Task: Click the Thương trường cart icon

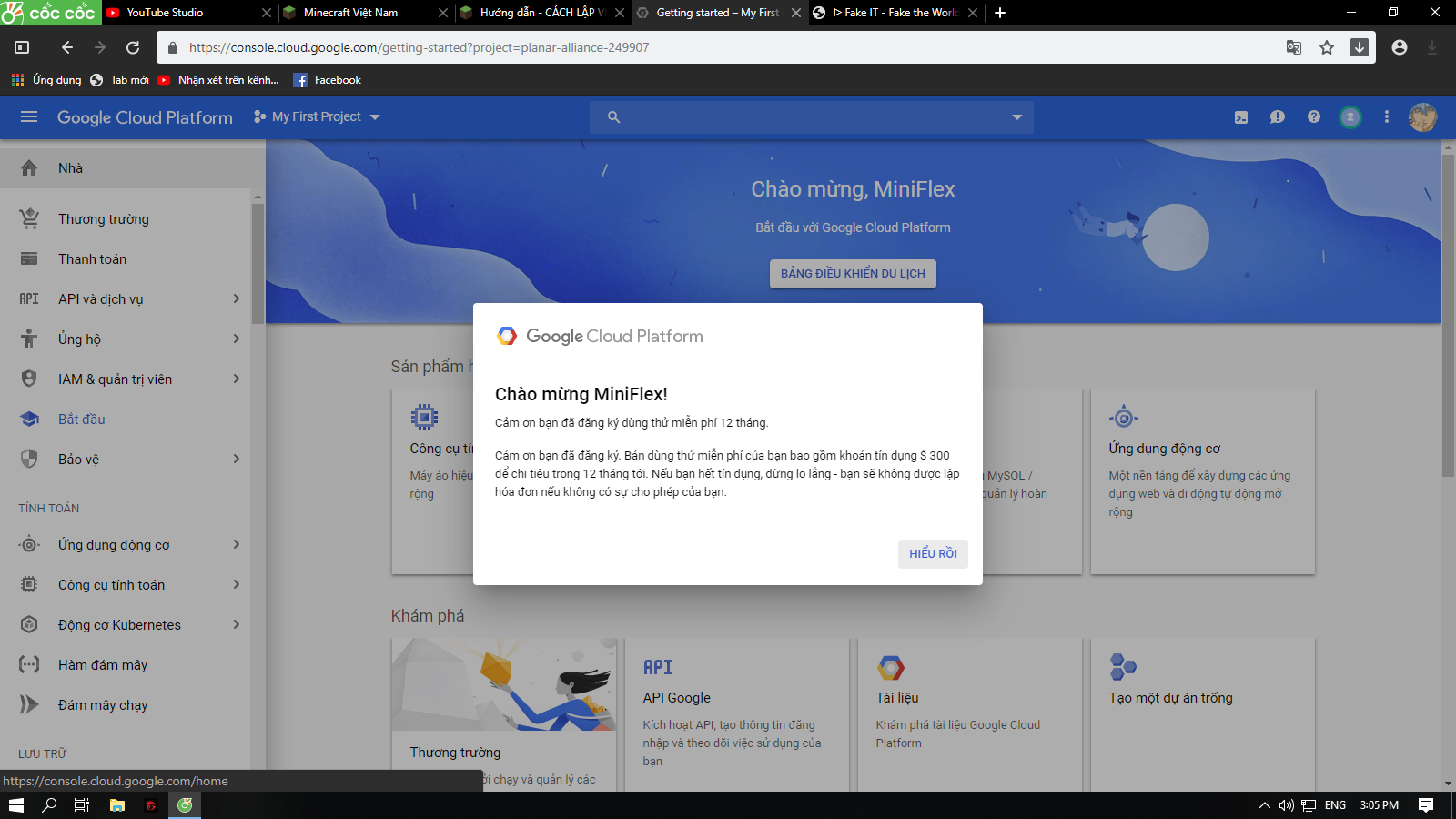Action: pos(29,218)
